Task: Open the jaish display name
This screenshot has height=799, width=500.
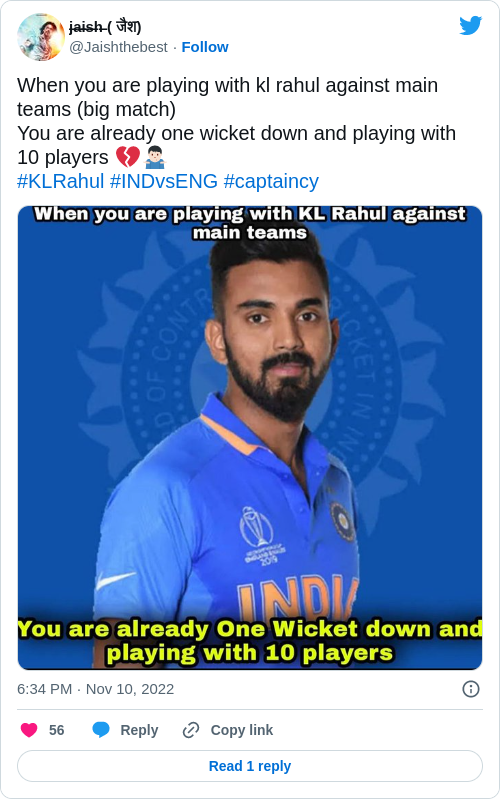Action: (105, 26)
